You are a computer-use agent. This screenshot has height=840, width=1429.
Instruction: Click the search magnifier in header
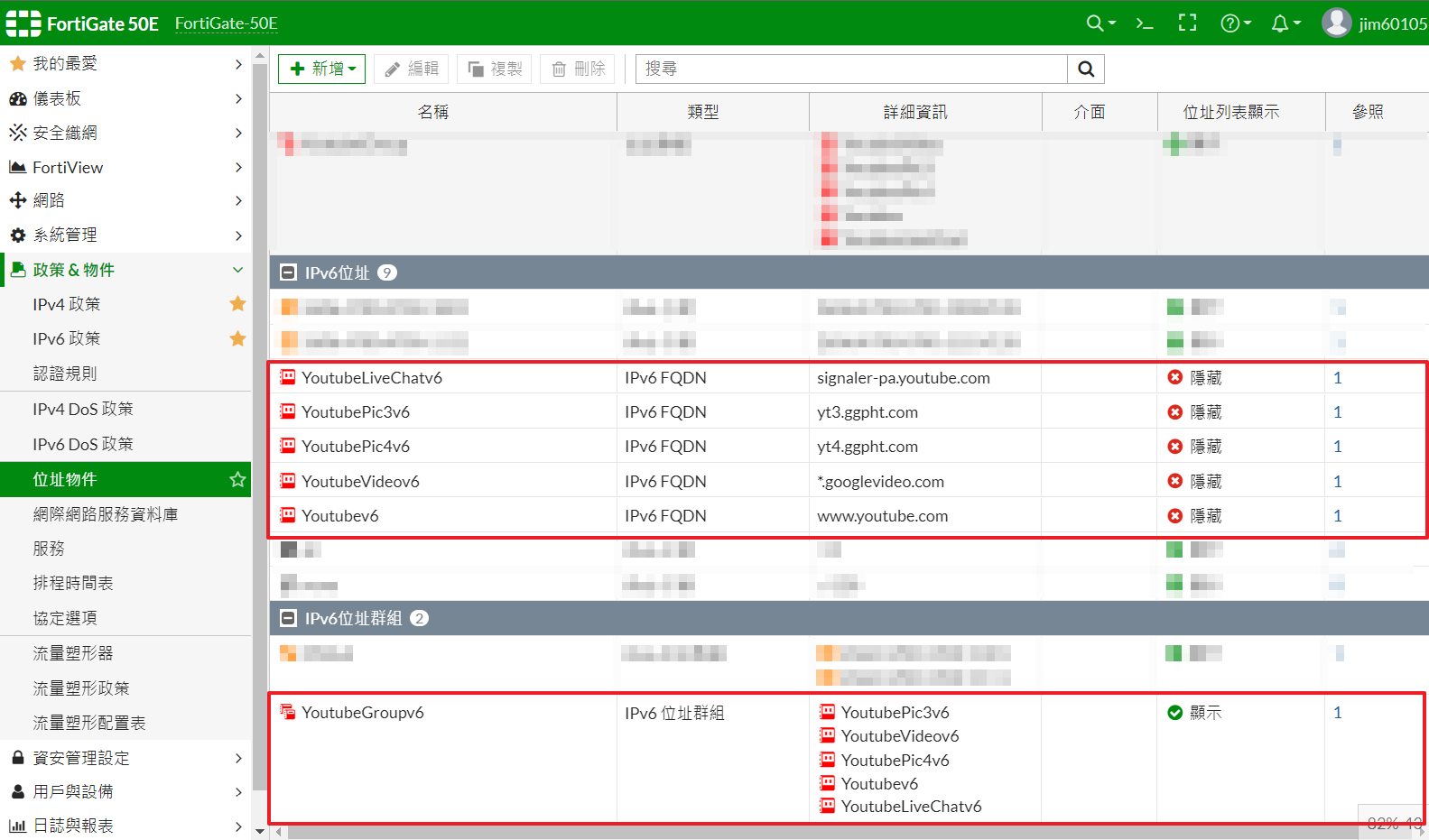pyautogui.click(x=1095, y=23)
